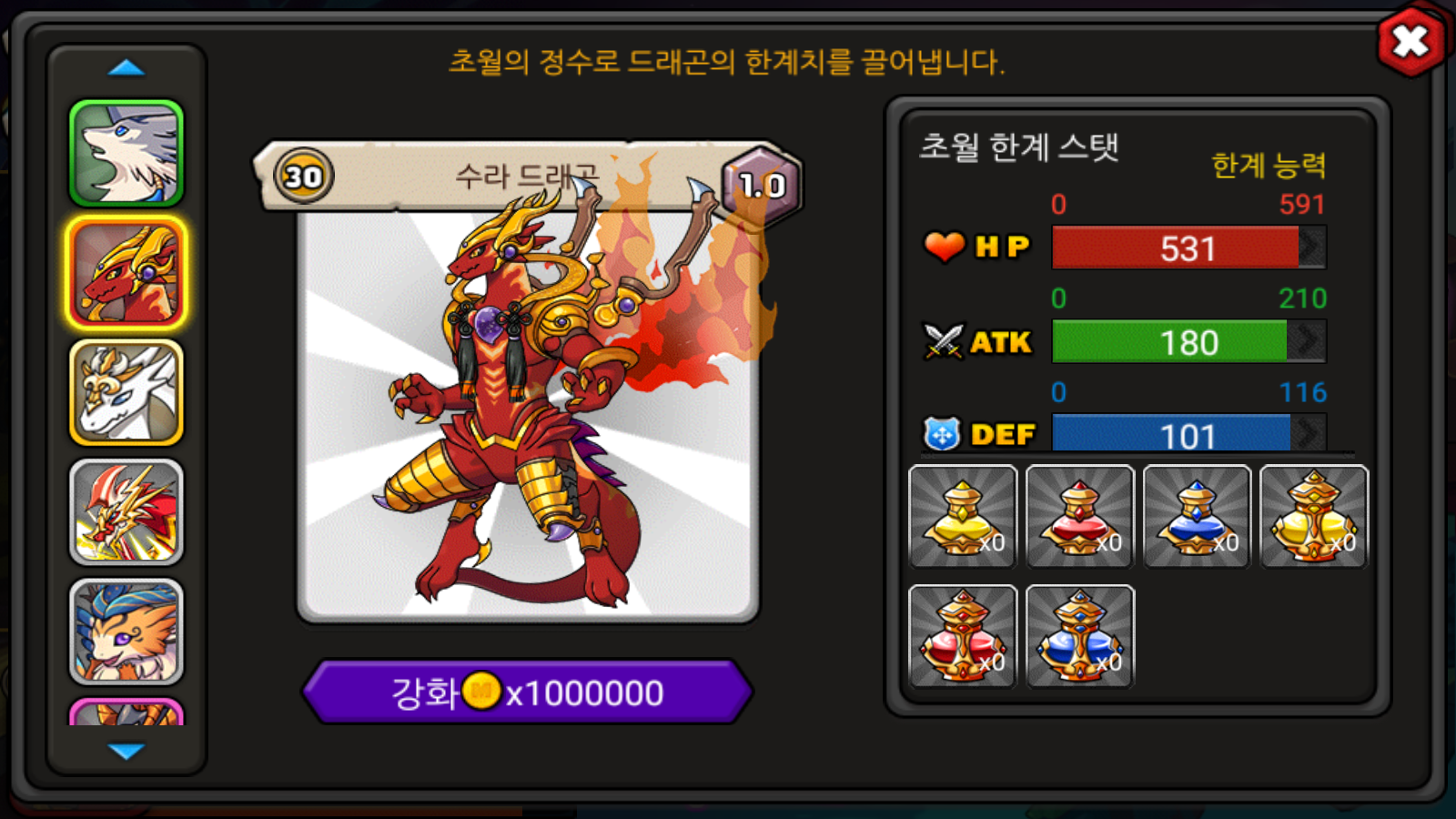This screenshot has width=1456, height=819.
Task: Click the green ATK stat bar
Action: point(1188,341)
